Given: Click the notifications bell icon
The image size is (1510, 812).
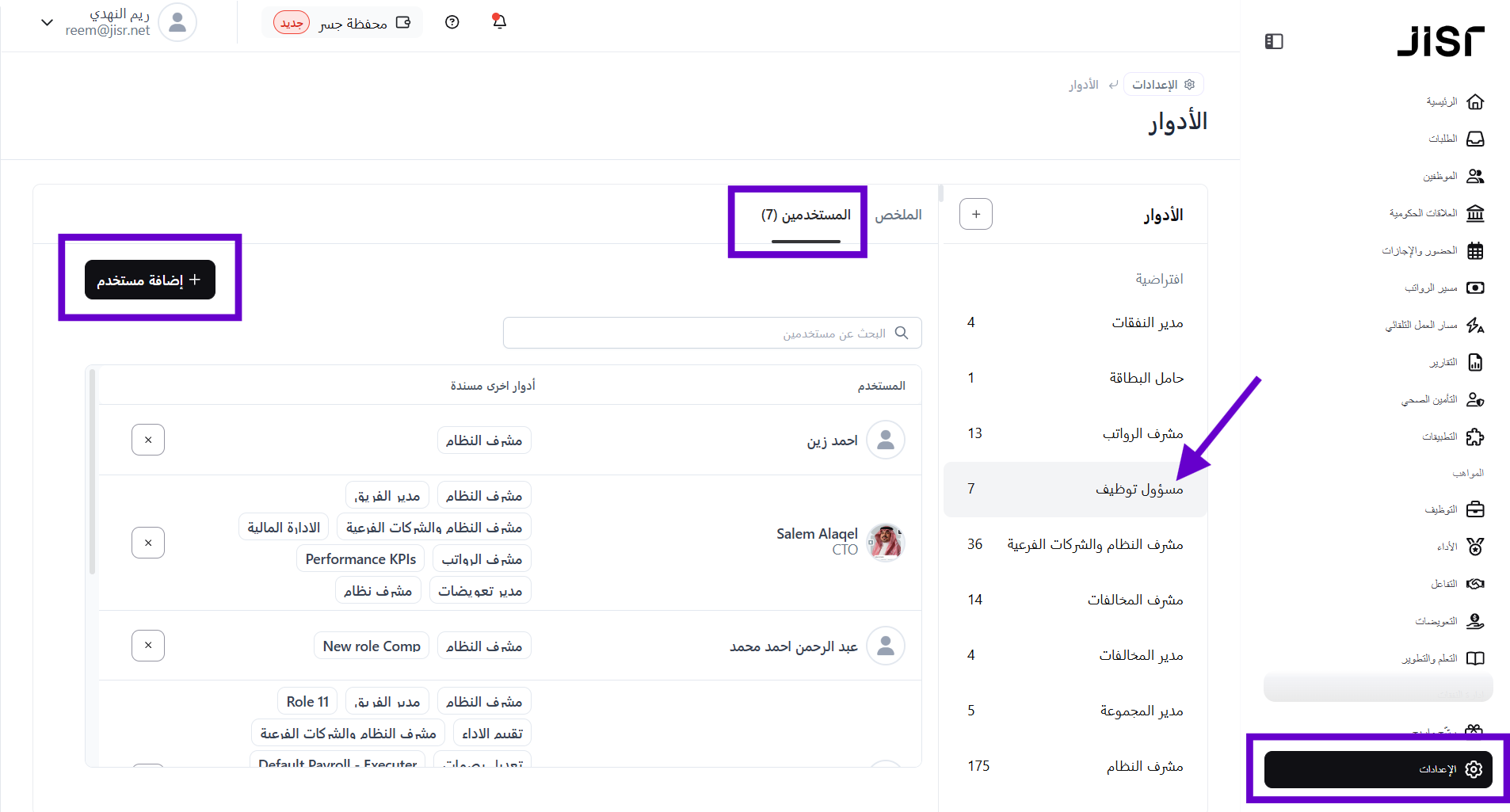Looking at the screenshot, I should point(499,22).
